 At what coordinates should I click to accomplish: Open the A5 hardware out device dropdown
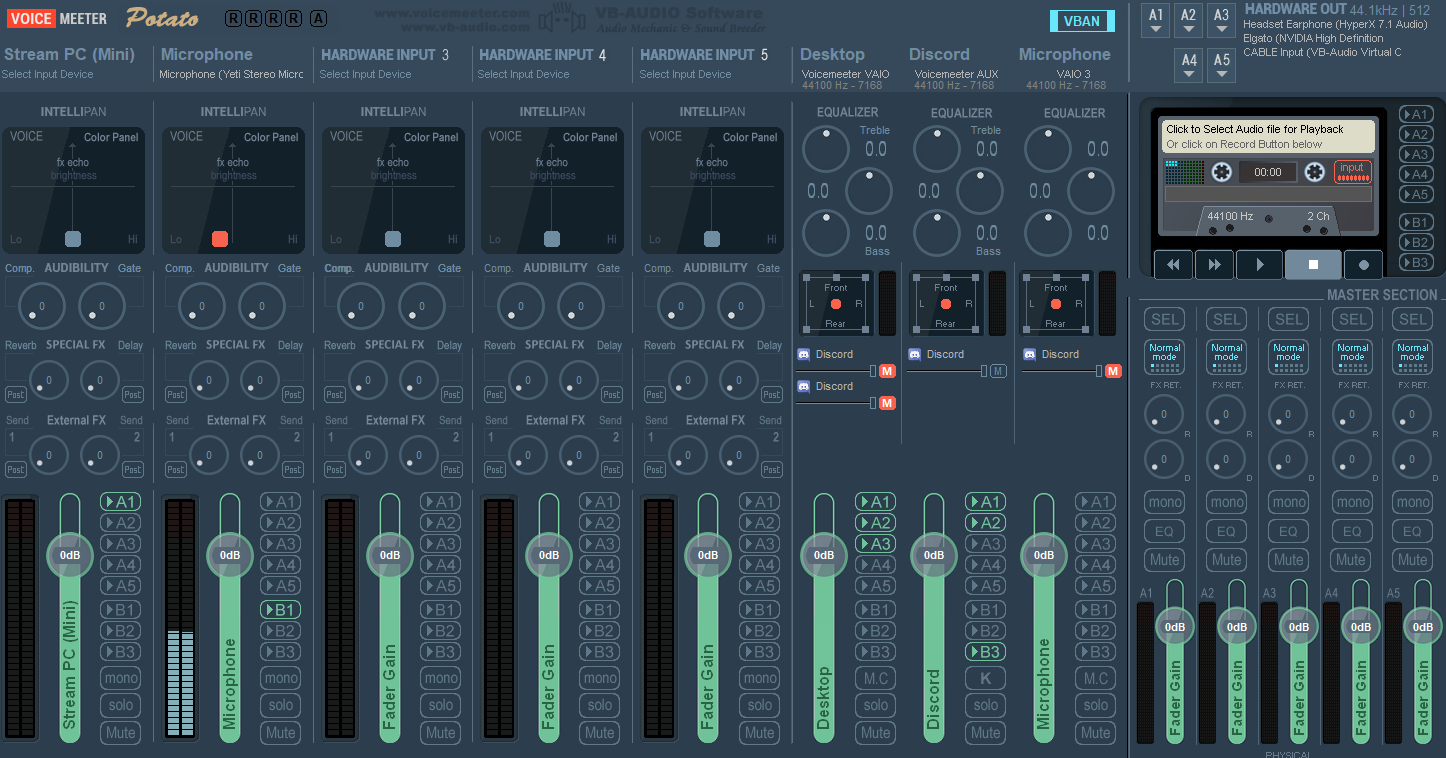[1221, 66]
